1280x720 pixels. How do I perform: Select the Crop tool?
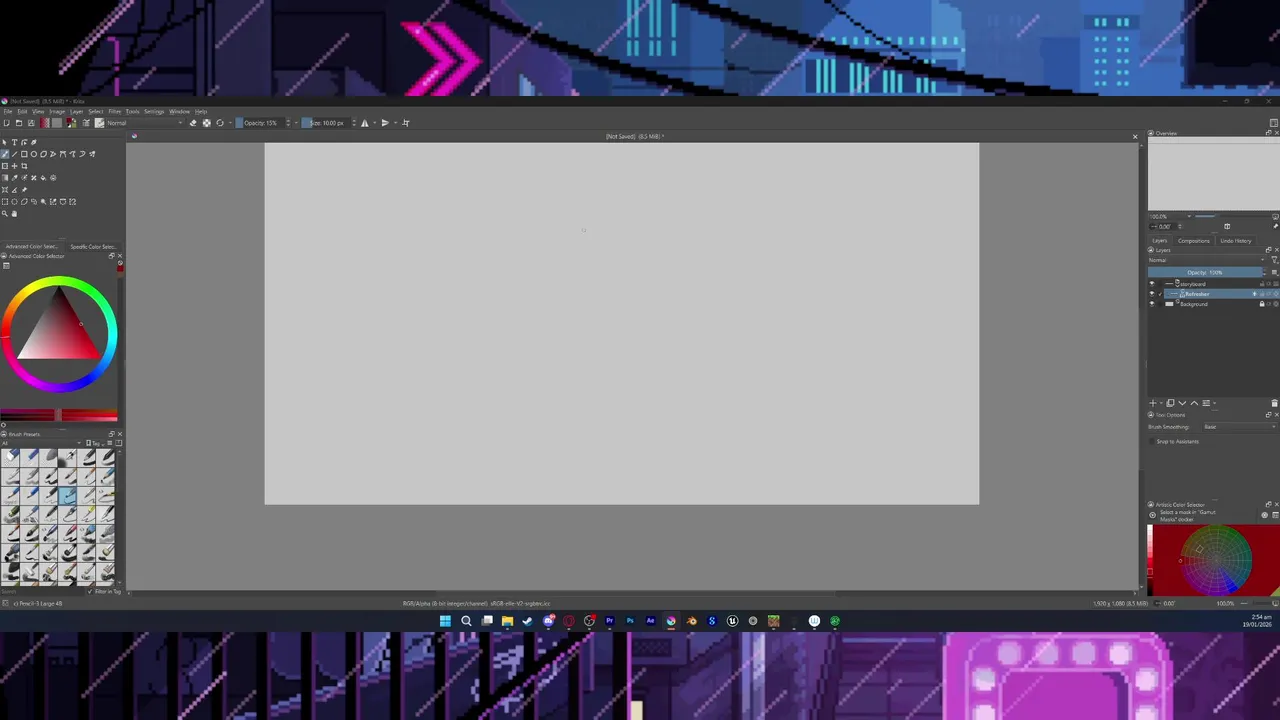point(24,166)
